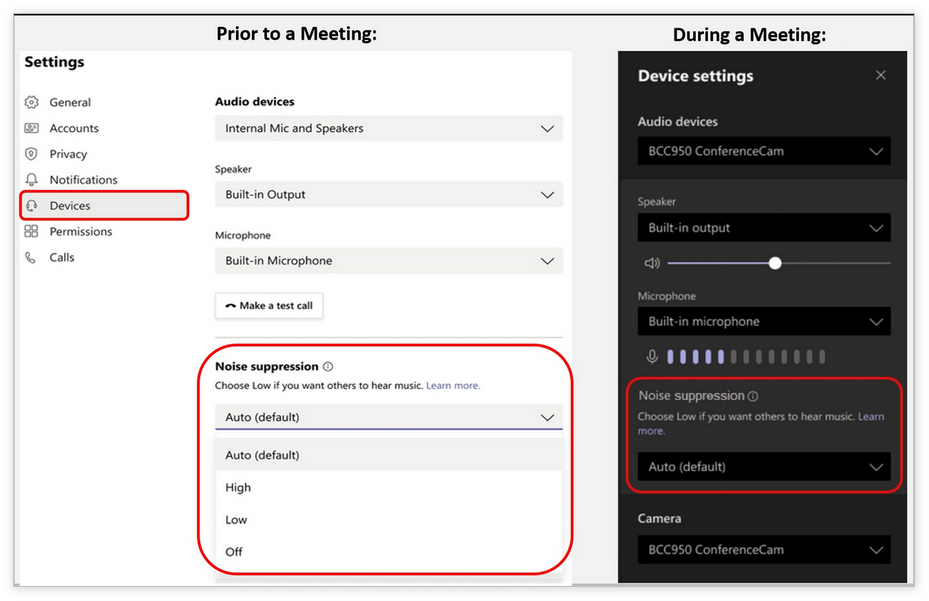Select Low noise suppression option
Screen dimensions: 929x601
(236, 520)
